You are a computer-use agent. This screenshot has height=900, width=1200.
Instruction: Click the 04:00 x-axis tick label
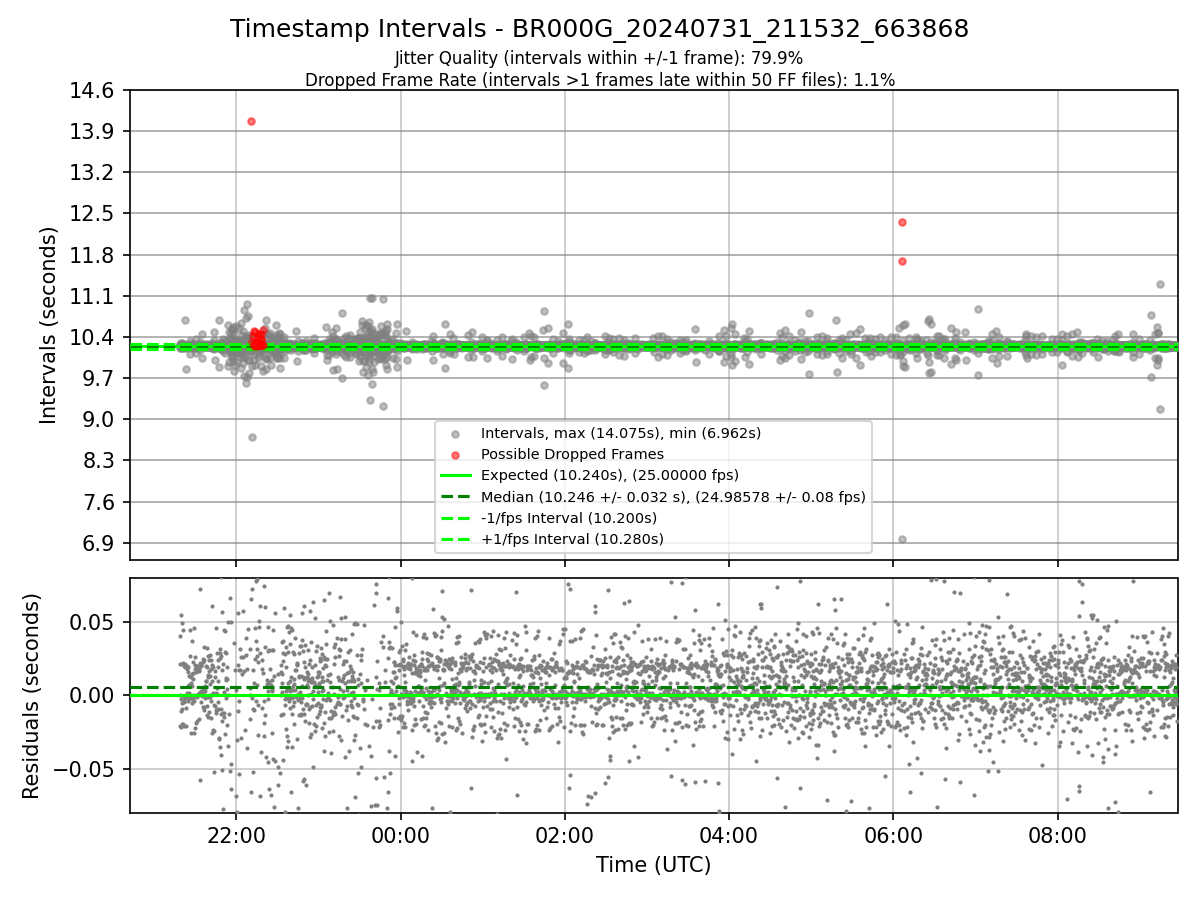[729, 834]
